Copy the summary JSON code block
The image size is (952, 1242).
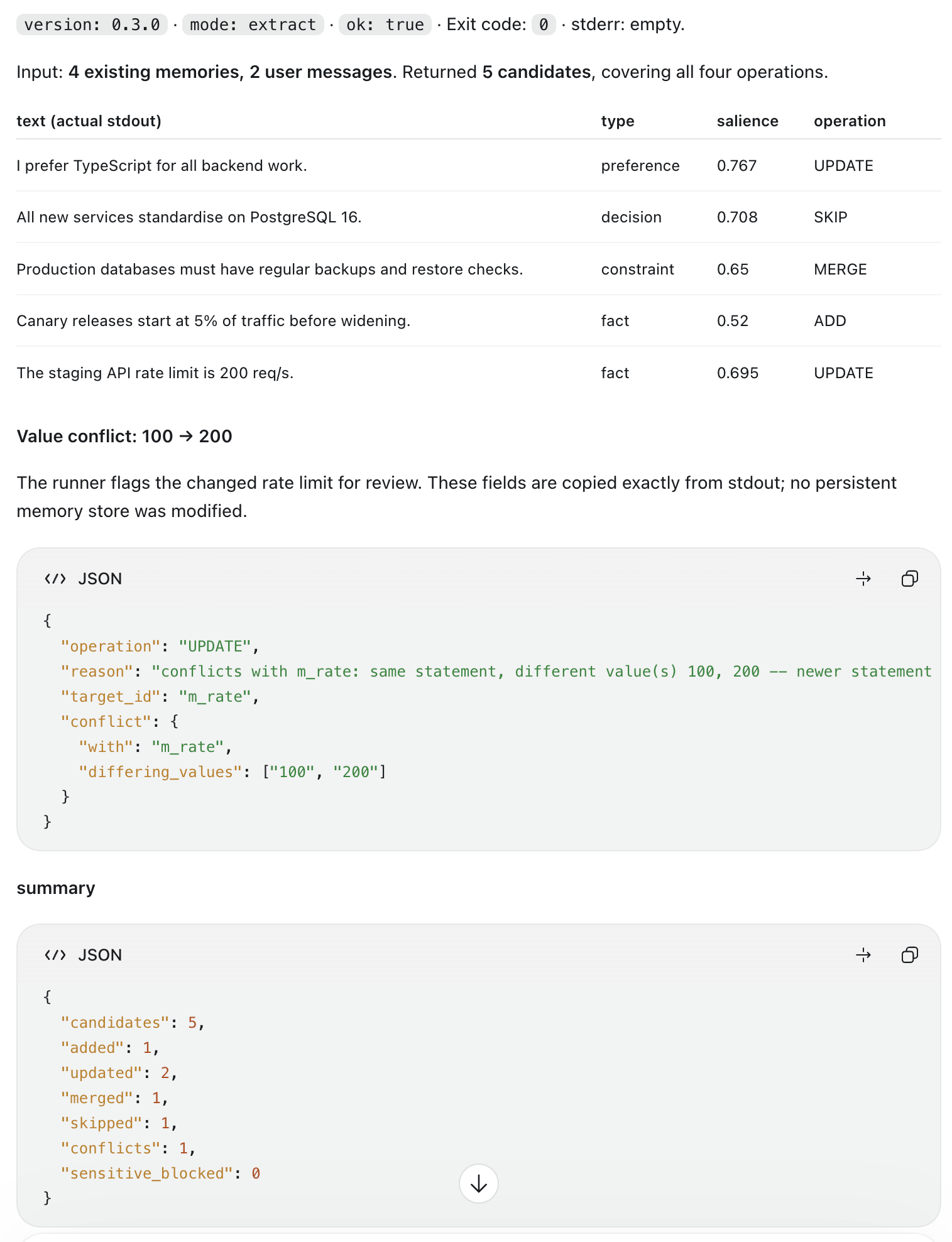[909, 955]
